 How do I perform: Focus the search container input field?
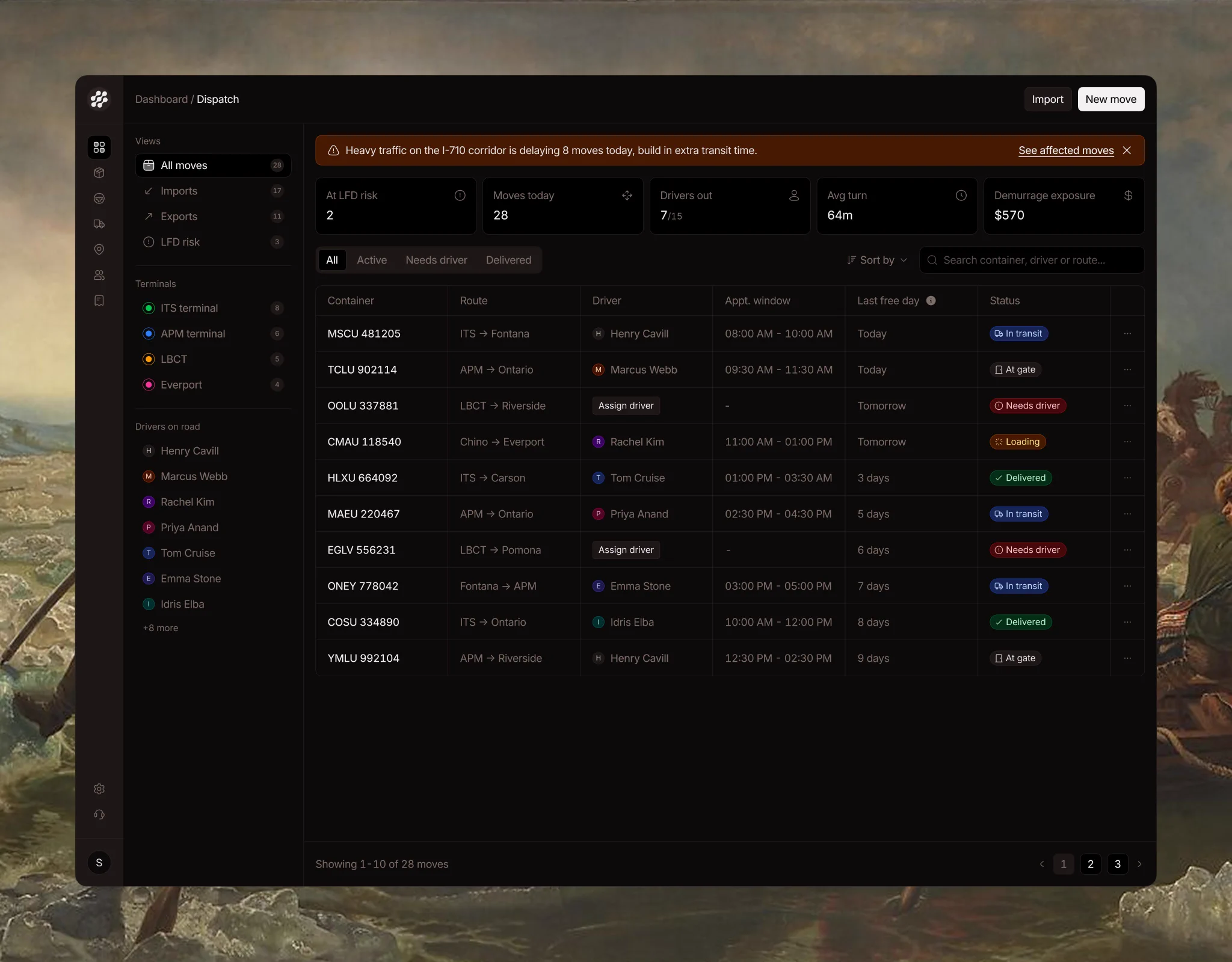tap(1032, 260)
